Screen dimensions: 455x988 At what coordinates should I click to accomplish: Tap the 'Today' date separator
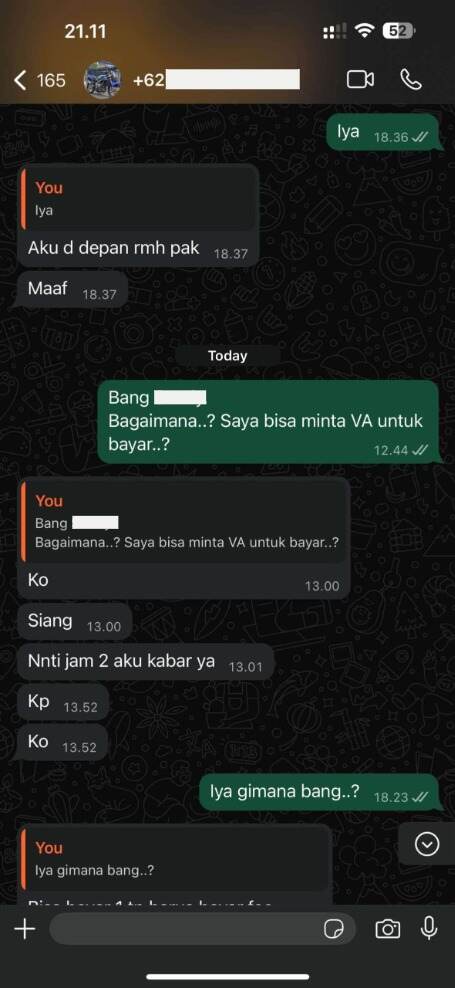point(228,355)
